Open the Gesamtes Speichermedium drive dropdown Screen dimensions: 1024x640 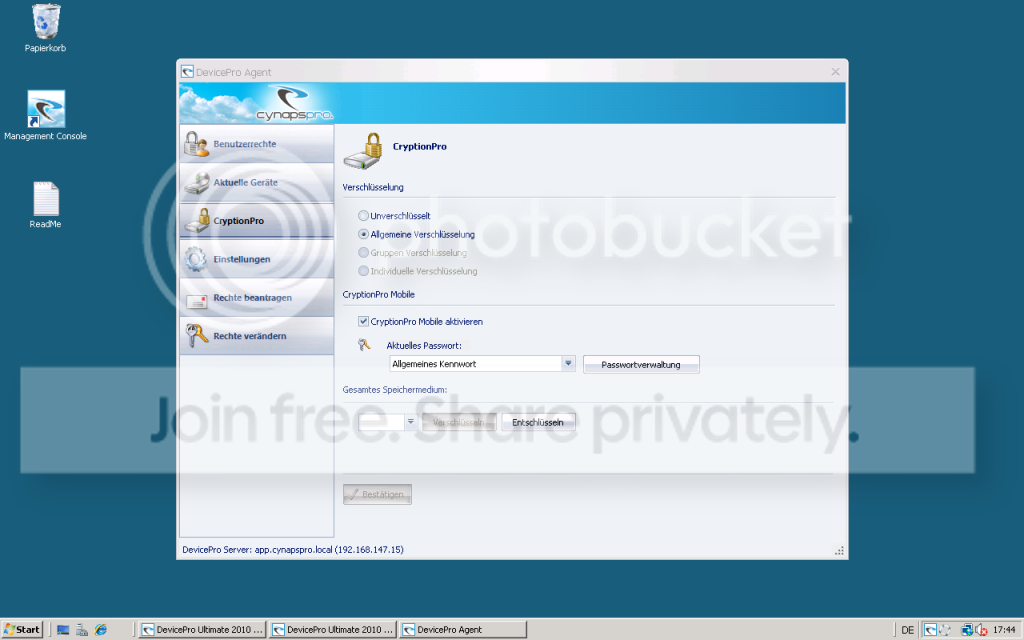click(x=410, y=422)
